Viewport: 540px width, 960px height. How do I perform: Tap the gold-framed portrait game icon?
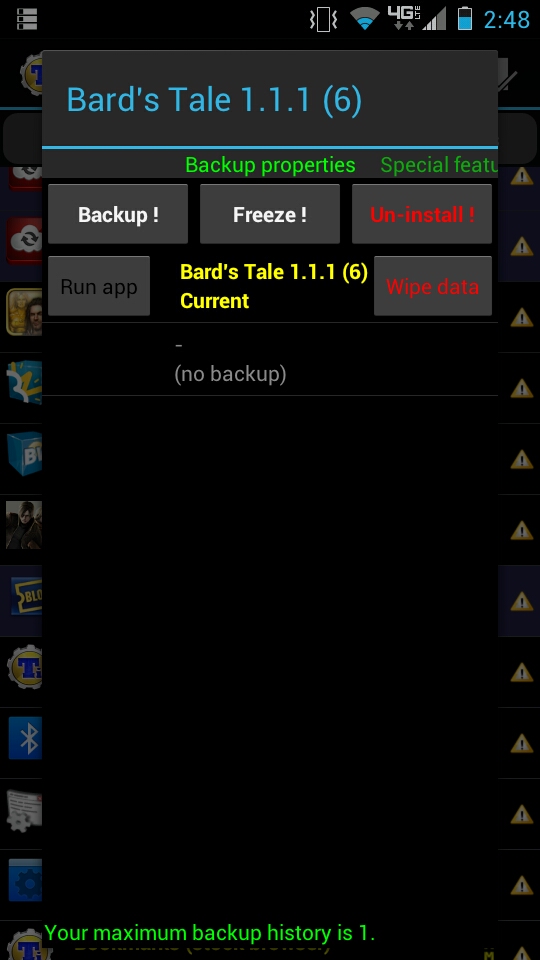[x=24, y=312]
